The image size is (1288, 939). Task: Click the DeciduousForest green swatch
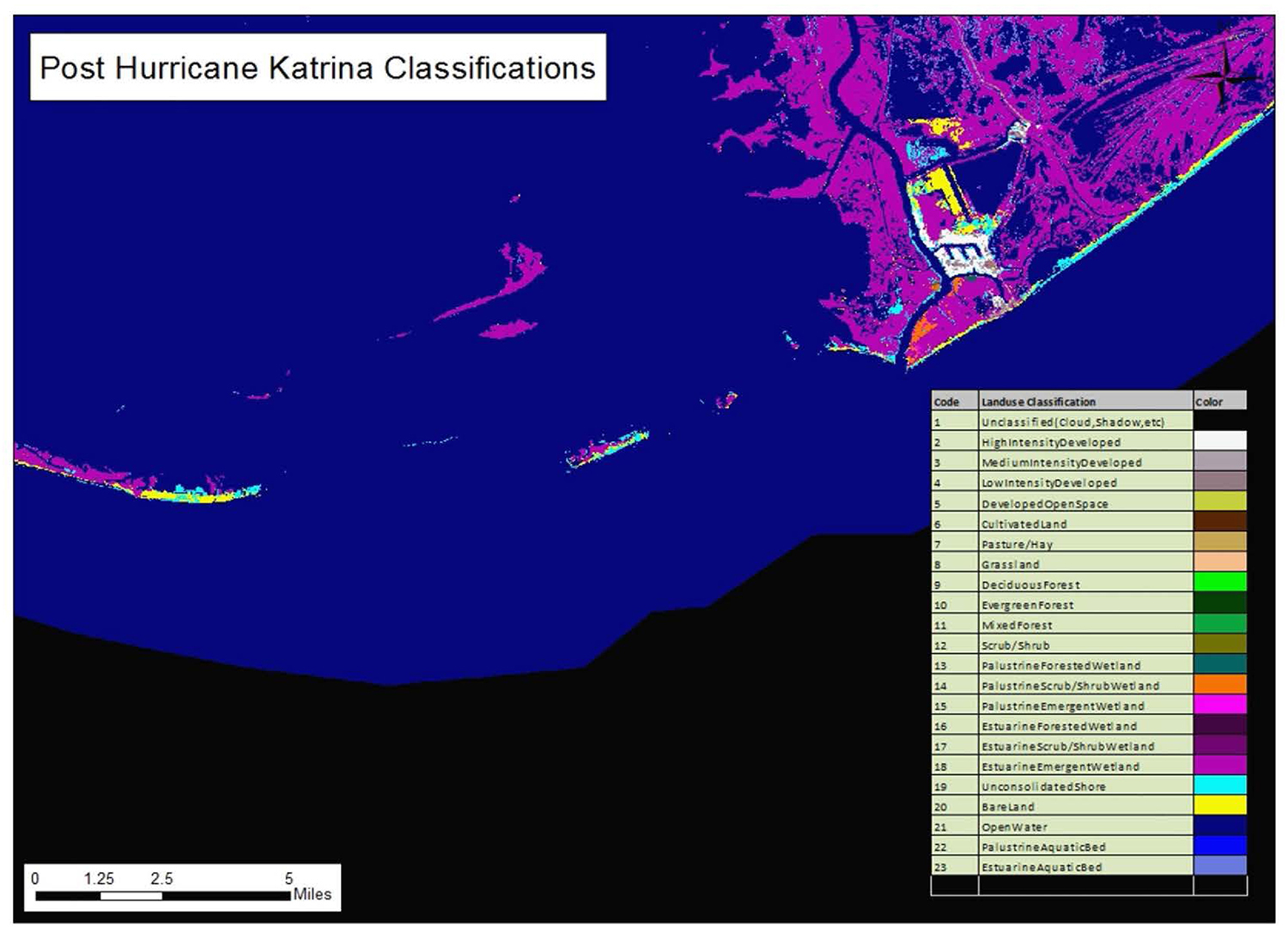coord(1219,584)
